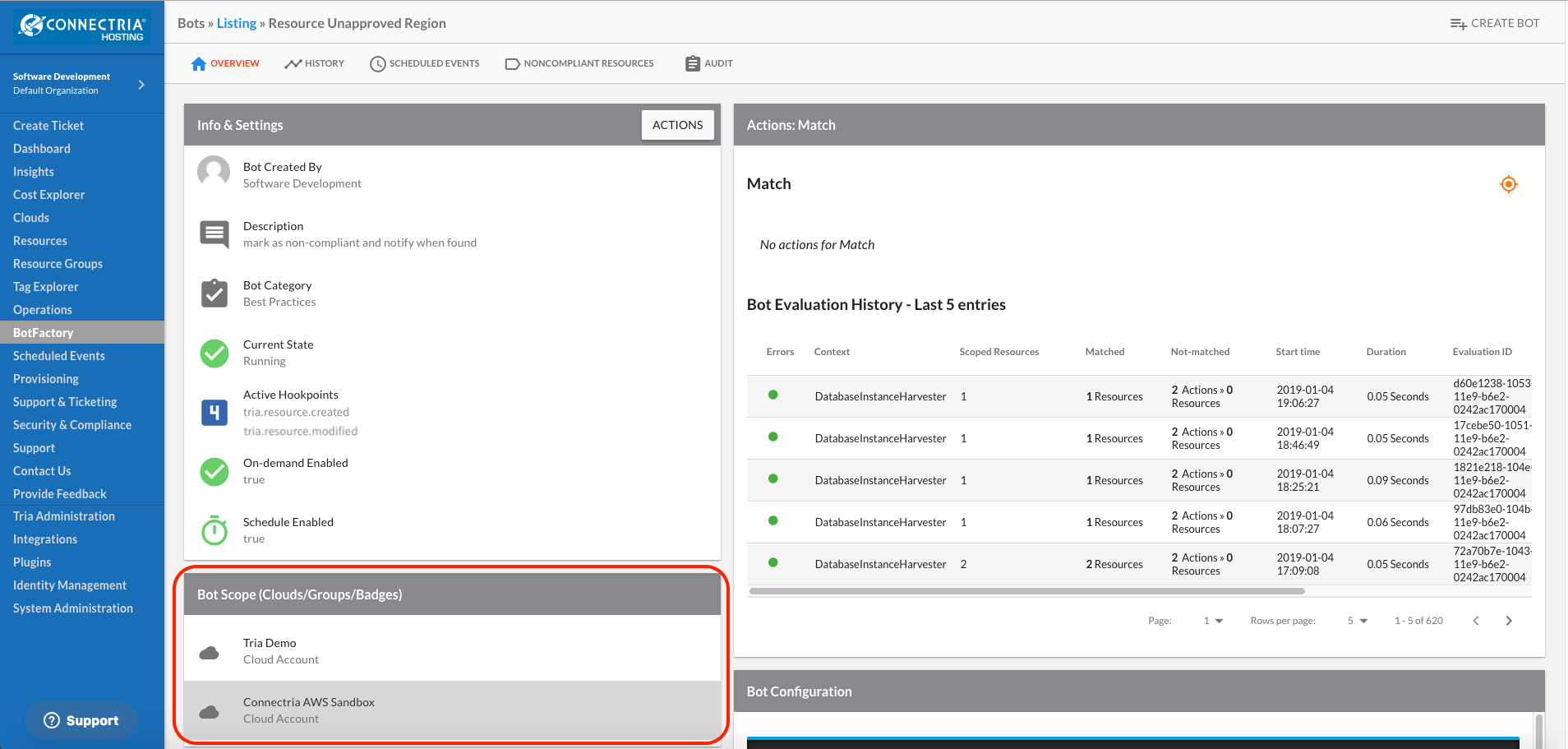Open the Listing breadcrumb link
The width and height of the screenshot is (1568, 749).
click(x=237, y=23)
